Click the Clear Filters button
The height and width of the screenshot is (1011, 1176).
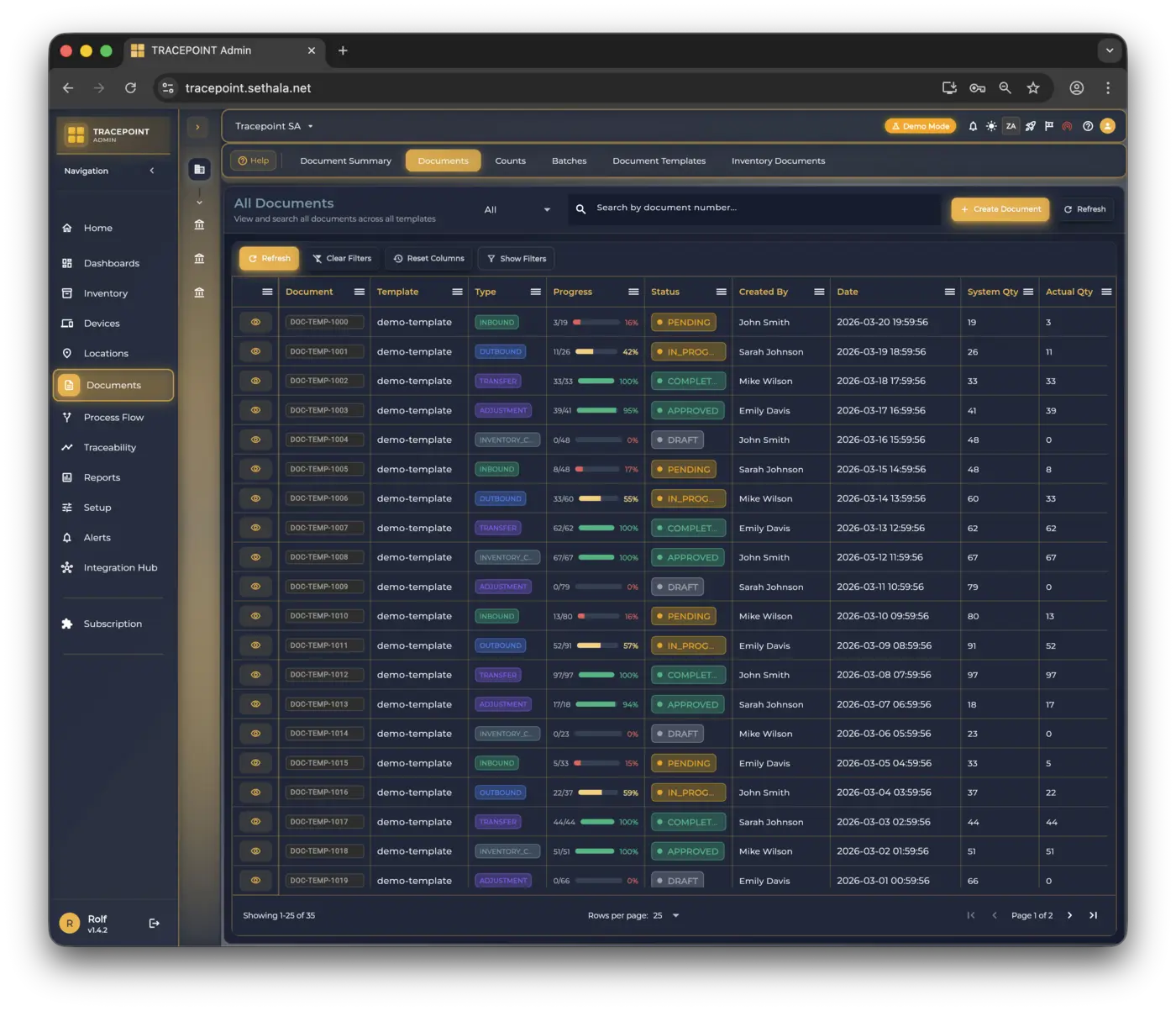(x=342, y=259)
